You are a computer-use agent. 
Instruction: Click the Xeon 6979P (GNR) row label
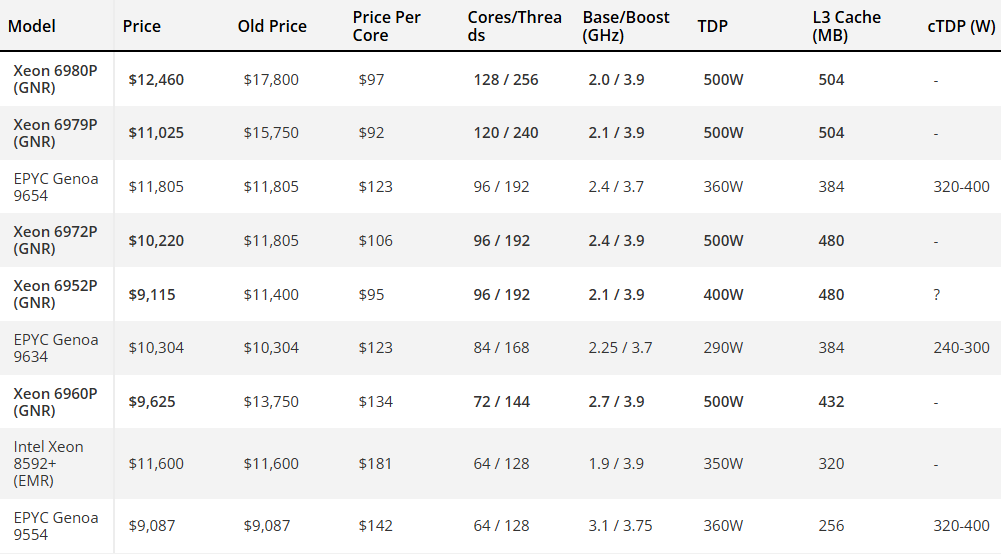click(55, 133)
